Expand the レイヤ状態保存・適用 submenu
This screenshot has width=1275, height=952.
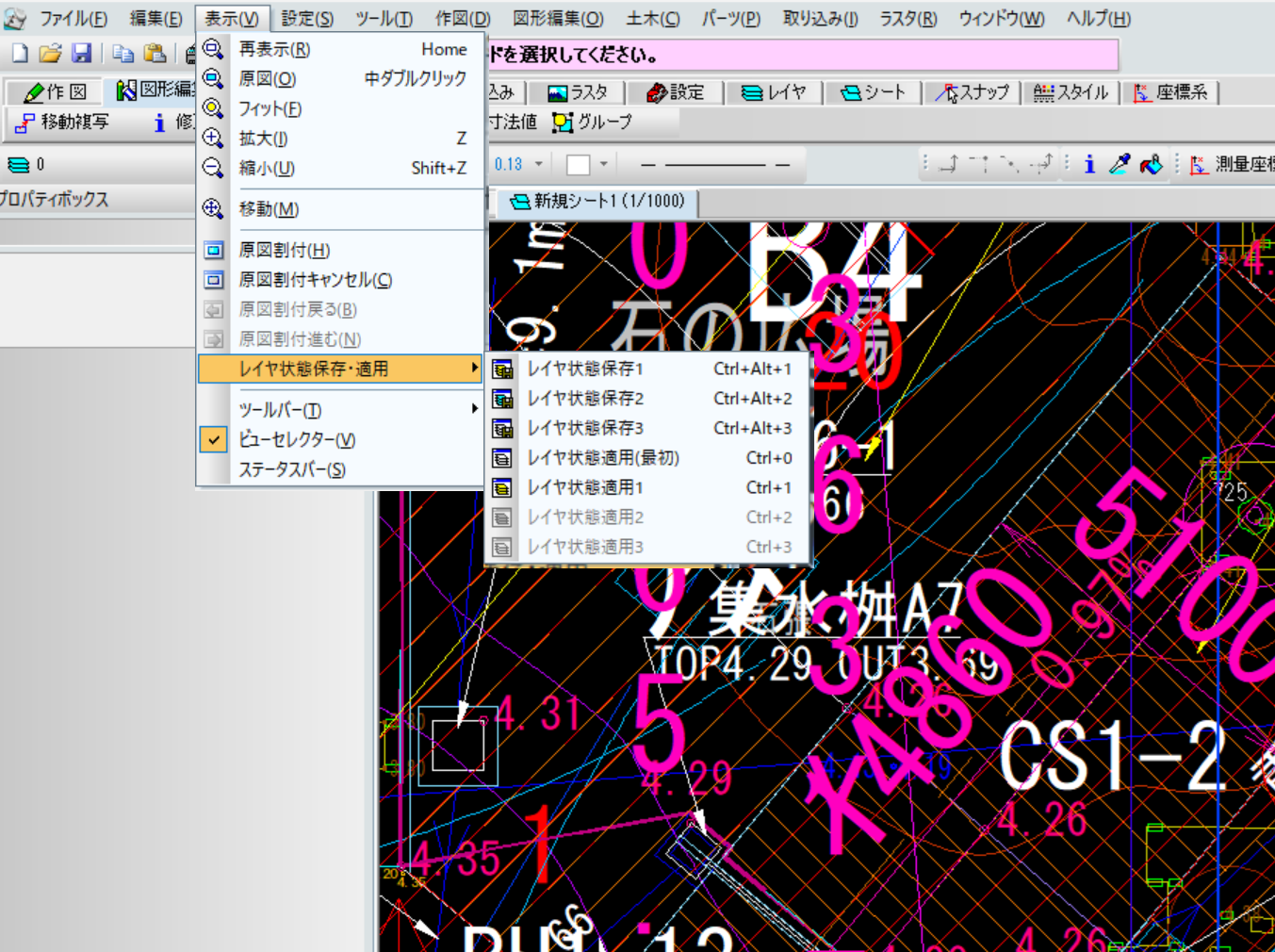click(340, 369)
